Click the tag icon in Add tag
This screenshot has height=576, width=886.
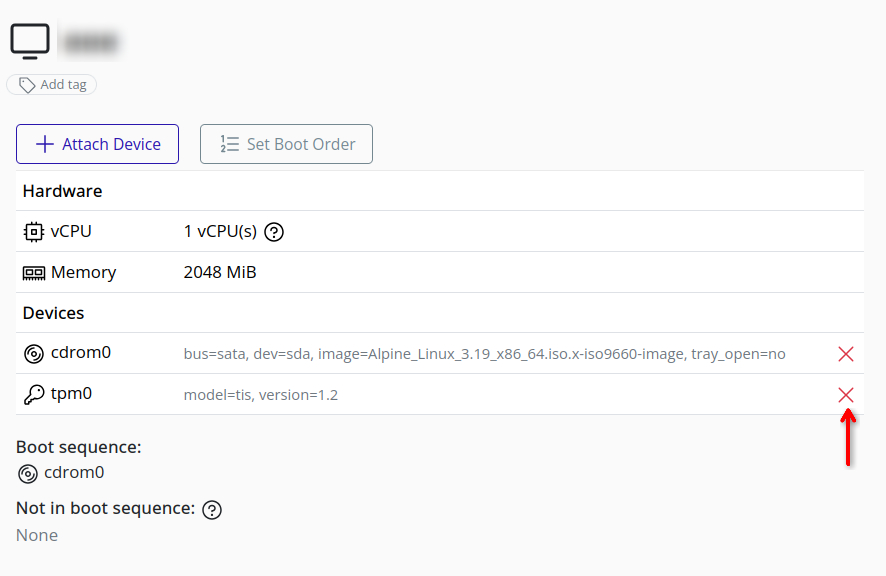27,85
